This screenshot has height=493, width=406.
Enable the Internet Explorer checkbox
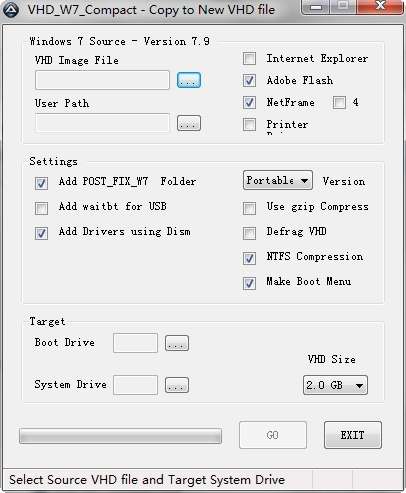tap(249, 59)
